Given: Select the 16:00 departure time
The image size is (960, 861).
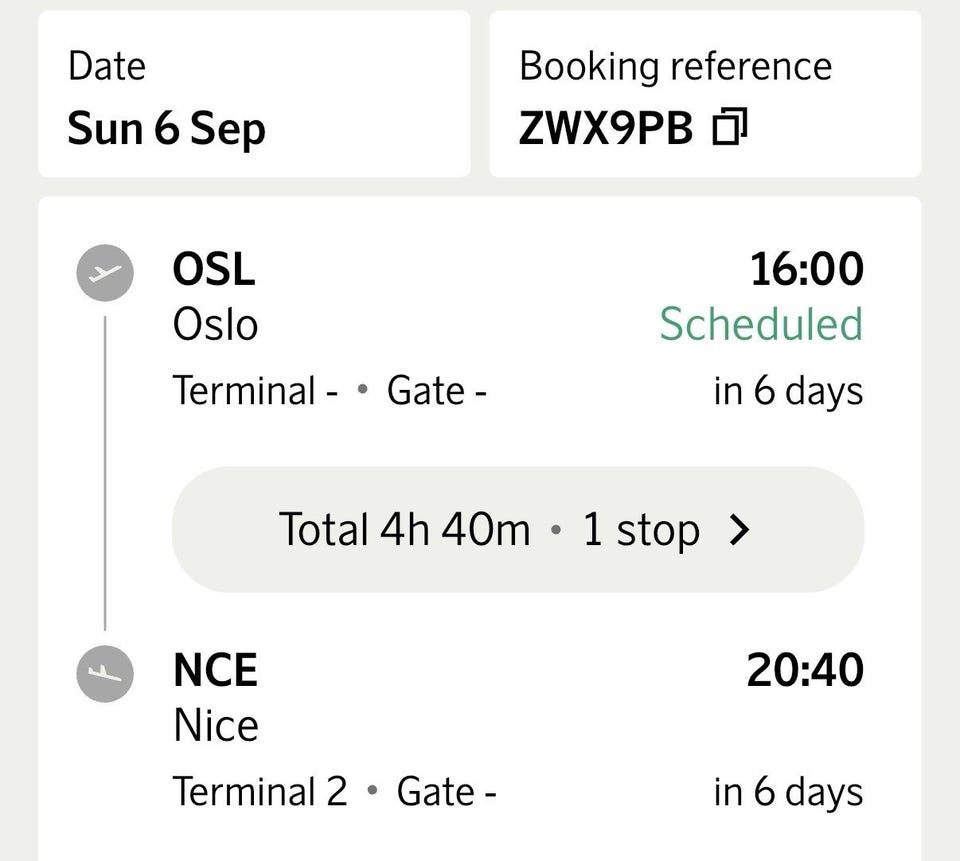Looking at the screenshot, I should [807, 269].
